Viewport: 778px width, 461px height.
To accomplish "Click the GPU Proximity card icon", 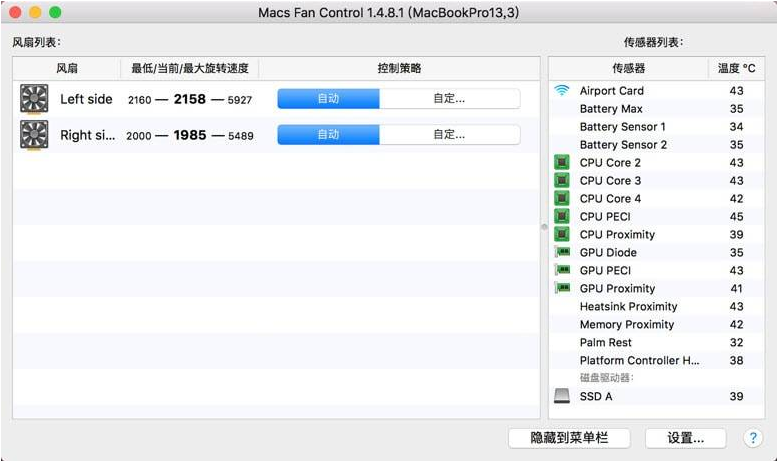I will pos(562,288).
